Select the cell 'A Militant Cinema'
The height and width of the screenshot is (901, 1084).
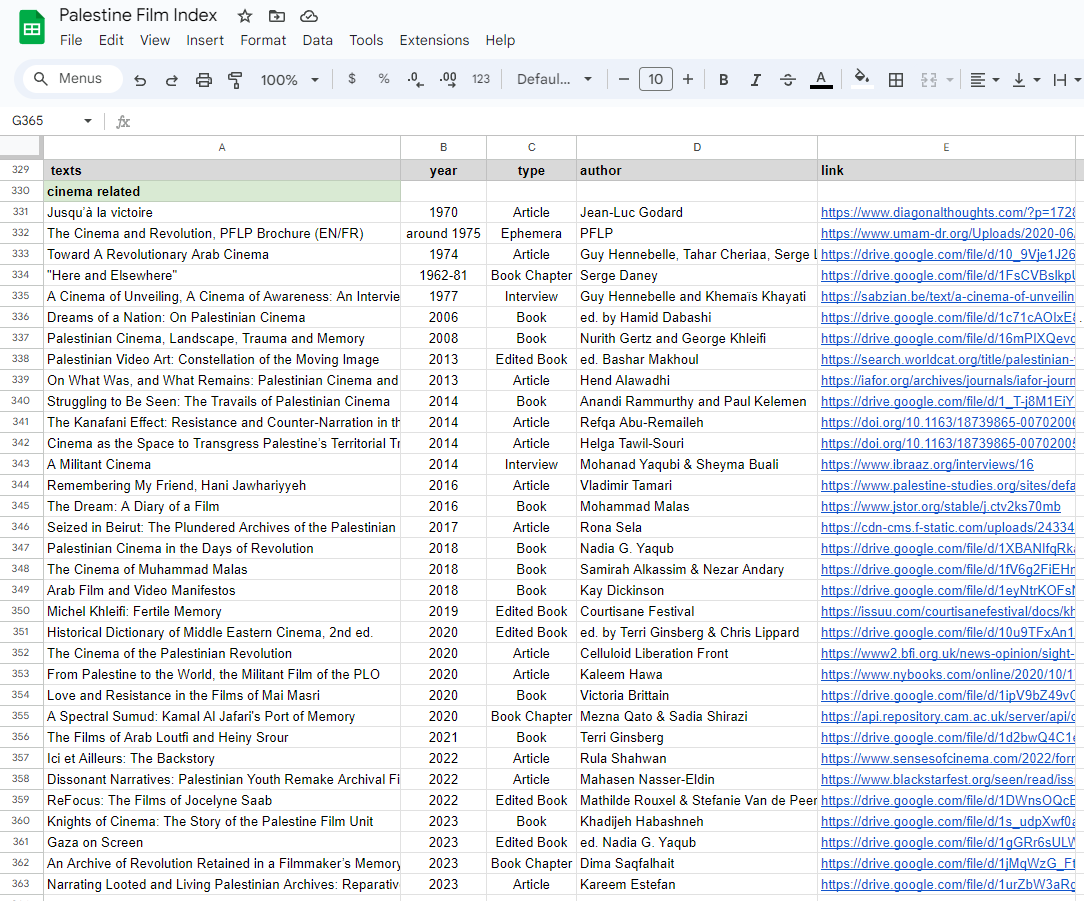click(x=222, y=465)
